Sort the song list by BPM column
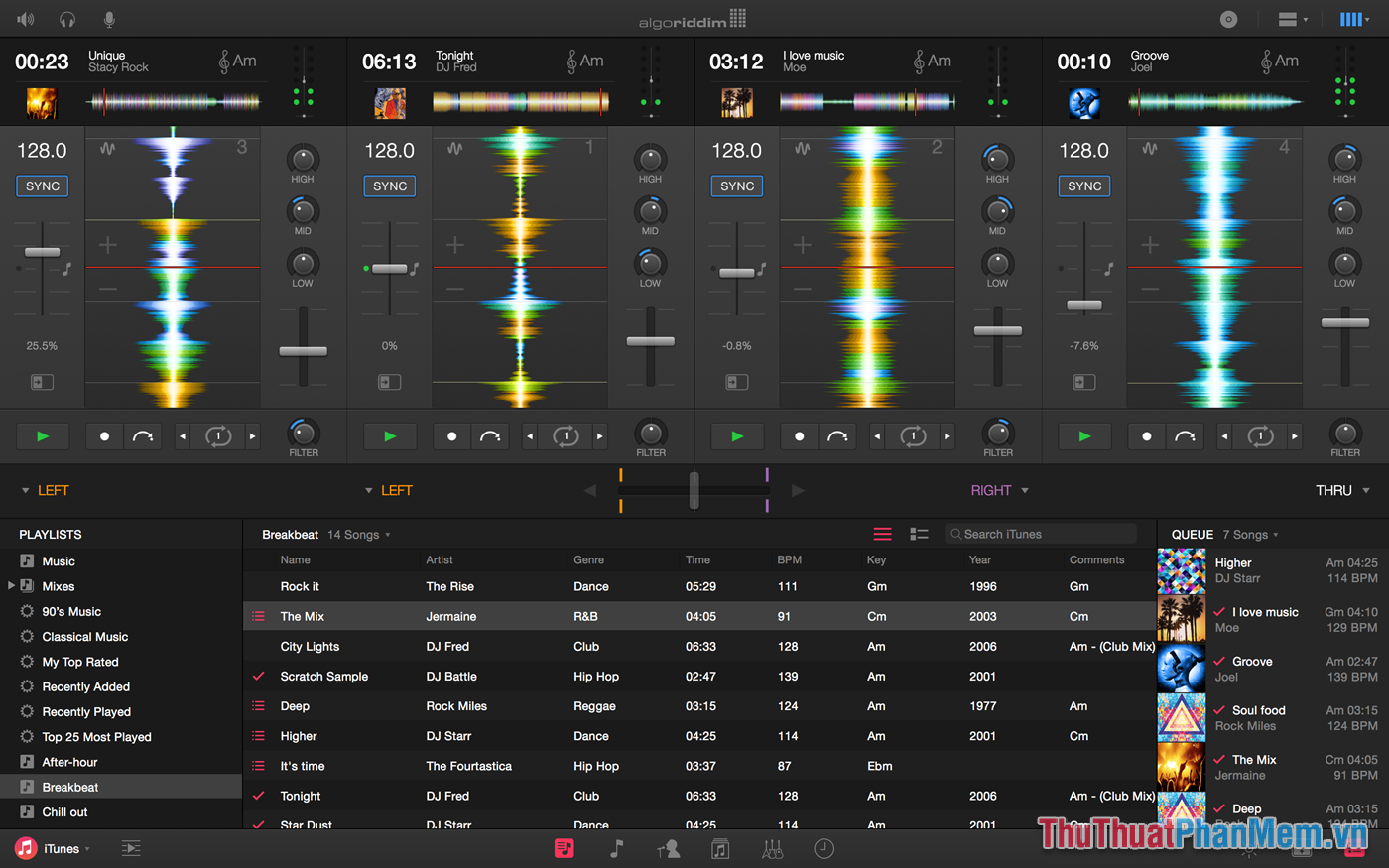The image size is (1389, 868). [788, 559]
